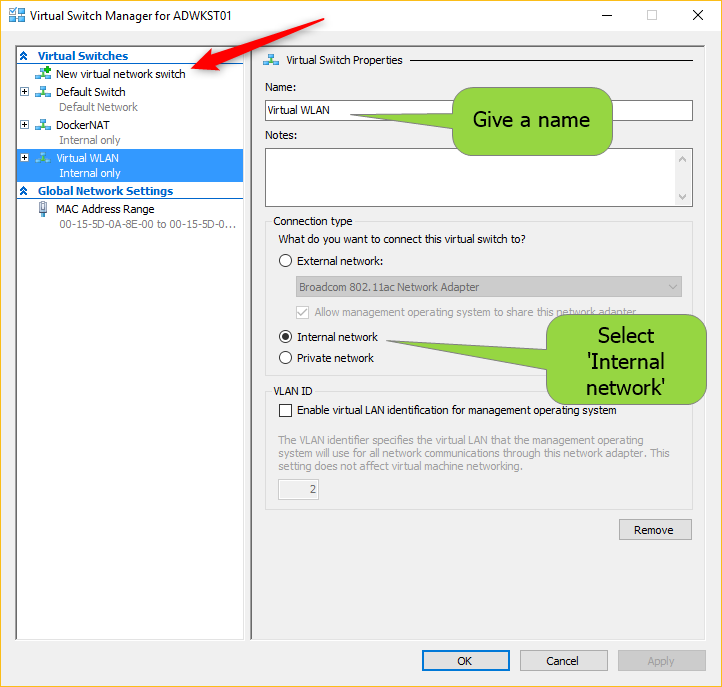Open the Broadcom network adapter dropdown
The height and width of the screenshot is (687, 722).
coord(489,287)
